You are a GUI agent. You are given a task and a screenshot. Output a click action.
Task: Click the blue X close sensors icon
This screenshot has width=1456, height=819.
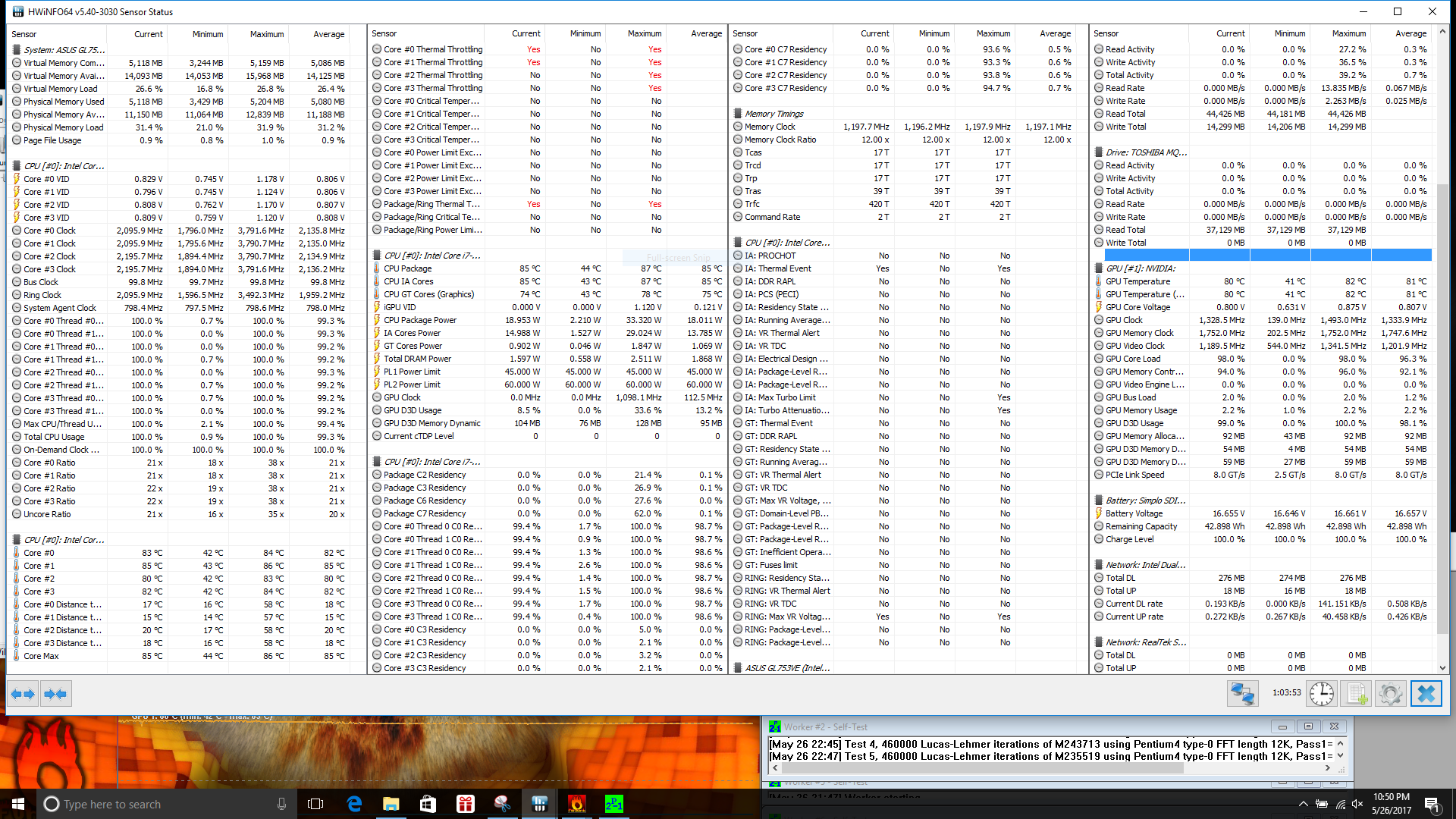coord(1426,693)
